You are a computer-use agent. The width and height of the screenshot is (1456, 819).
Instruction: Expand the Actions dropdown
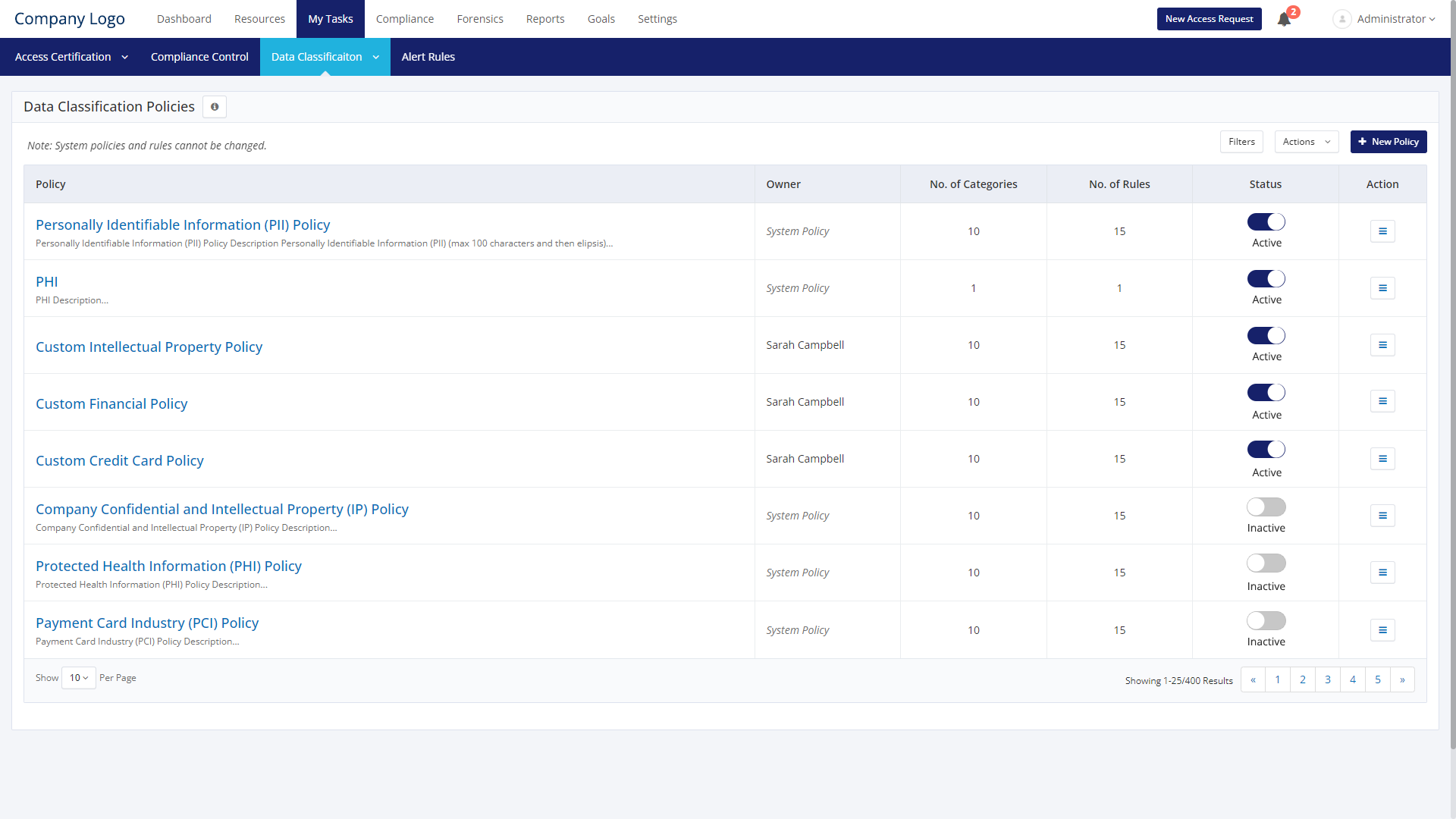point(1306,142)
